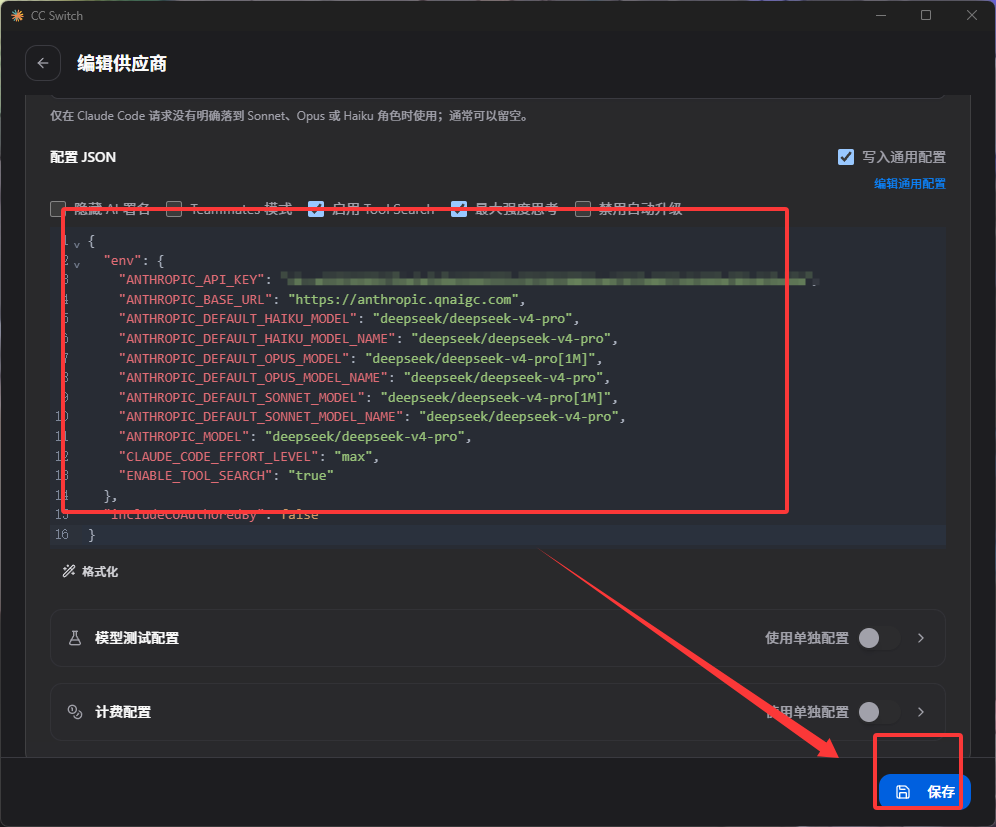Click the blurred ANTHROPIC_API_KEY value
996x827 pixels.
click(x=549, y=279)
